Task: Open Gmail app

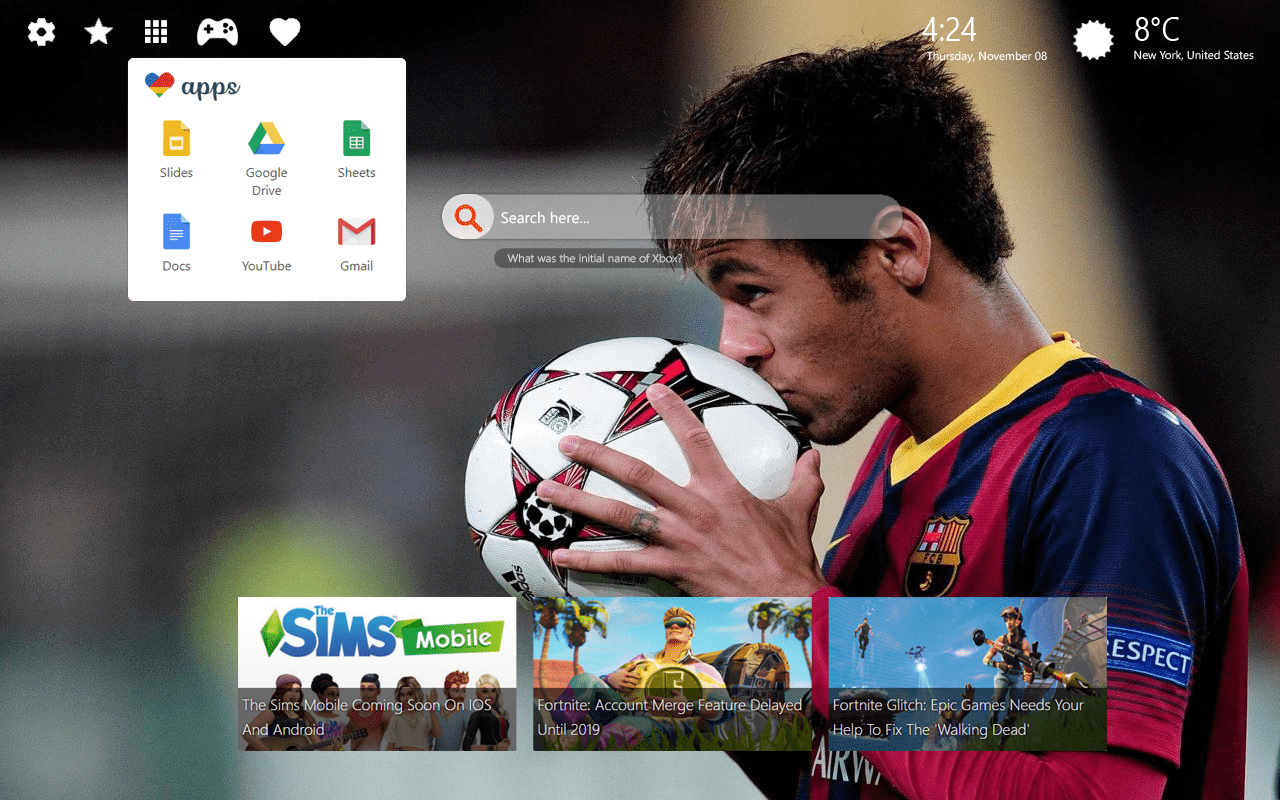Action: tap(356, 243)
